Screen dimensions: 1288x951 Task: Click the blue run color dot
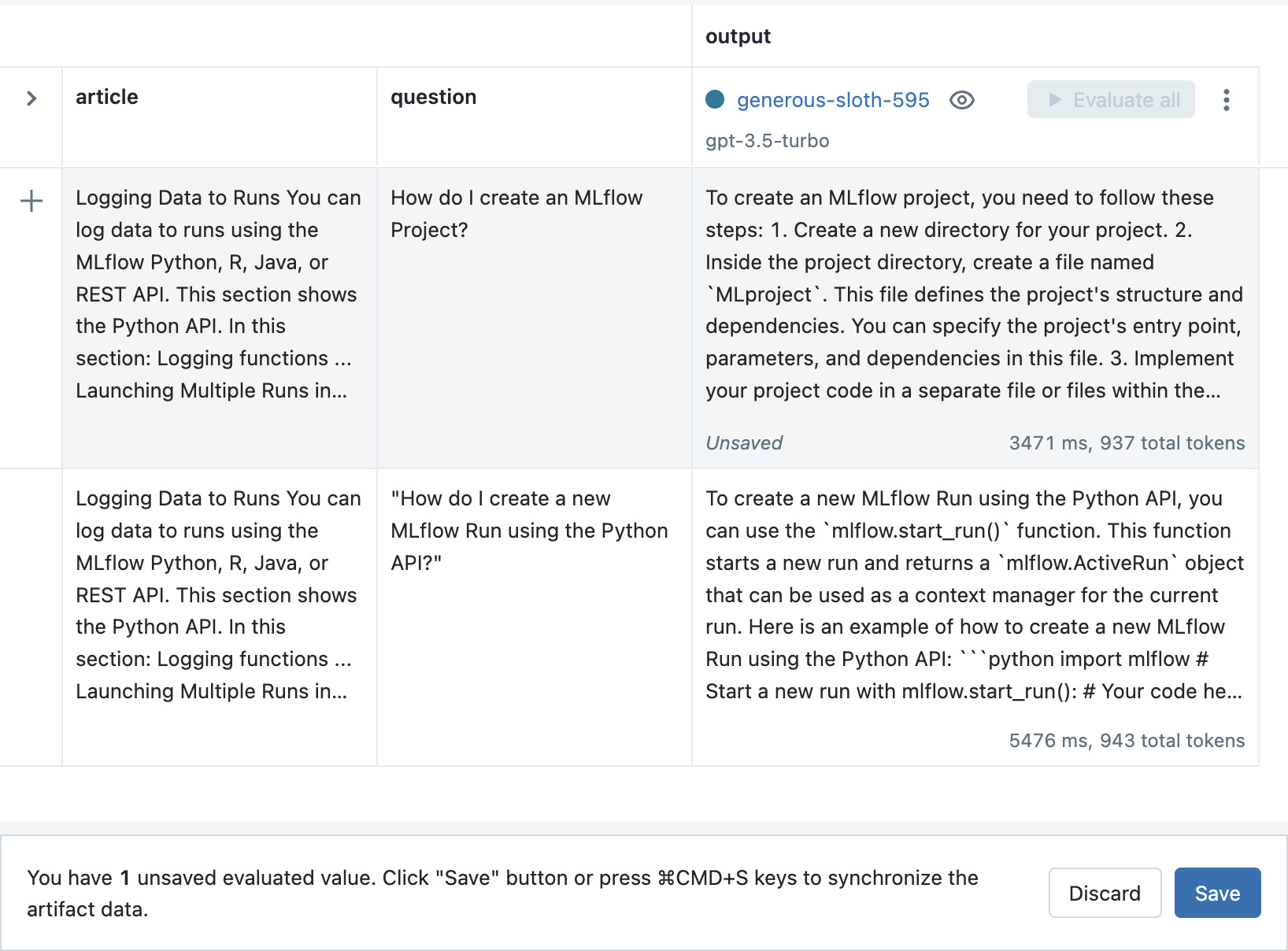pos(715,99)
